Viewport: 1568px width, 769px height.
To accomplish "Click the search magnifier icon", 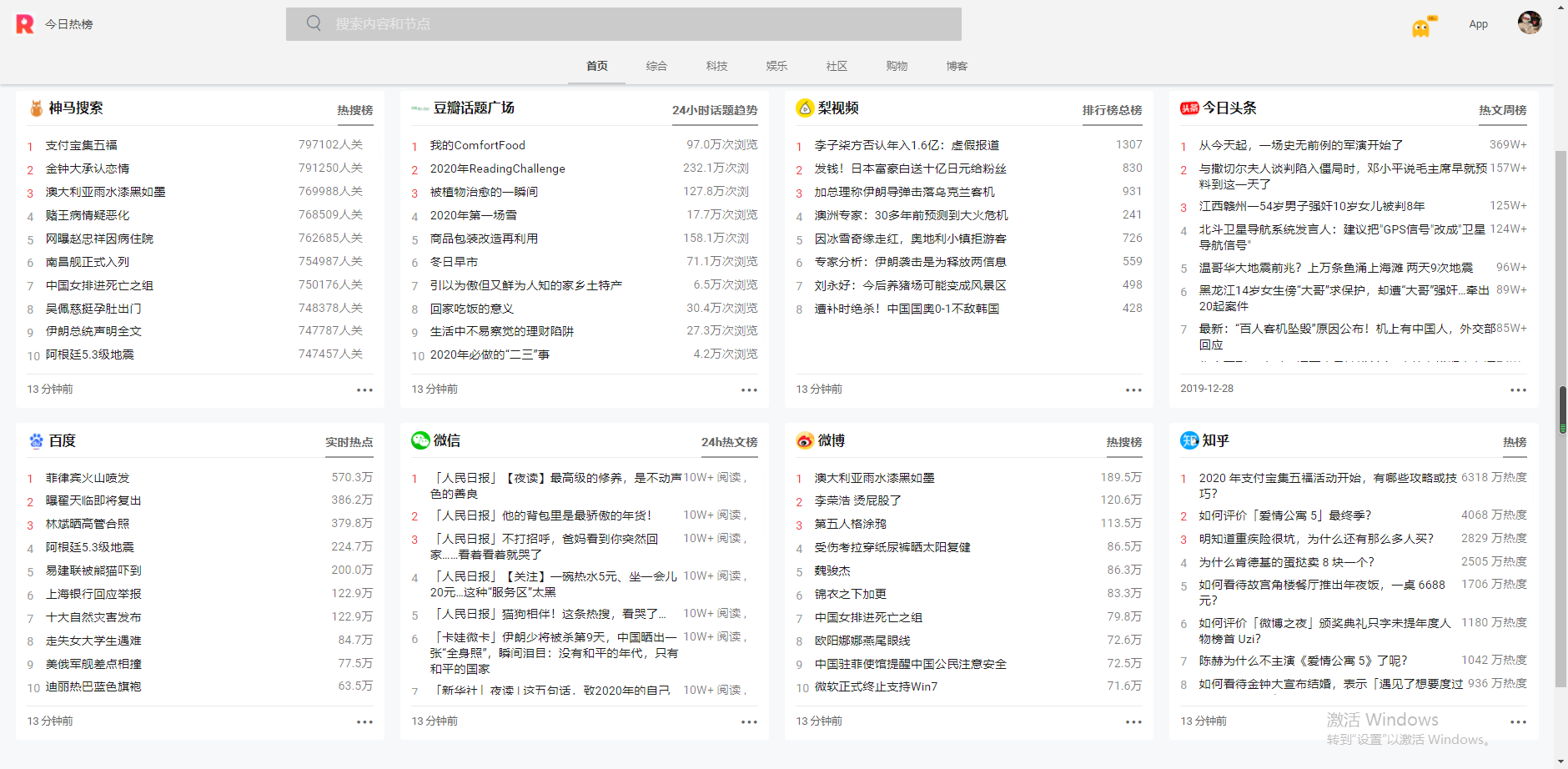I will tap(314, 23).
